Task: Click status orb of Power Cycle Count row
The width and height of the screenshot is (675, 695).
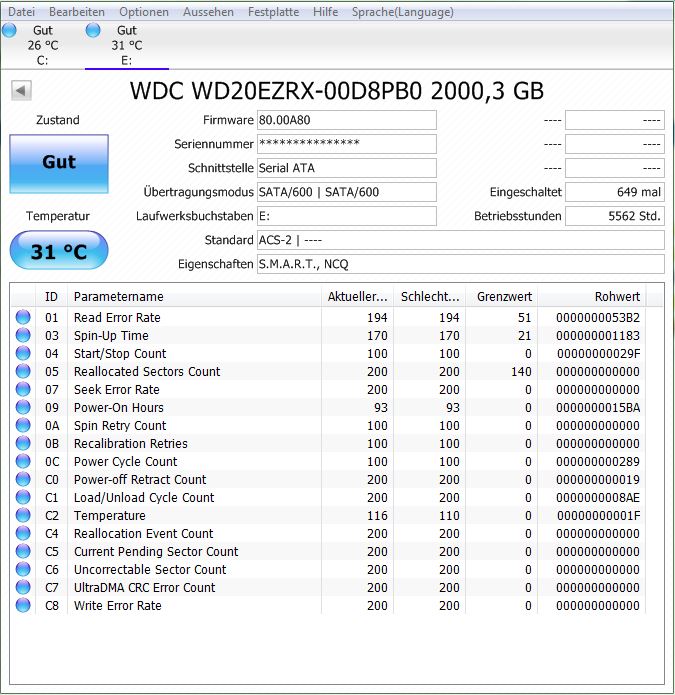Action: [x=23, y=461]
